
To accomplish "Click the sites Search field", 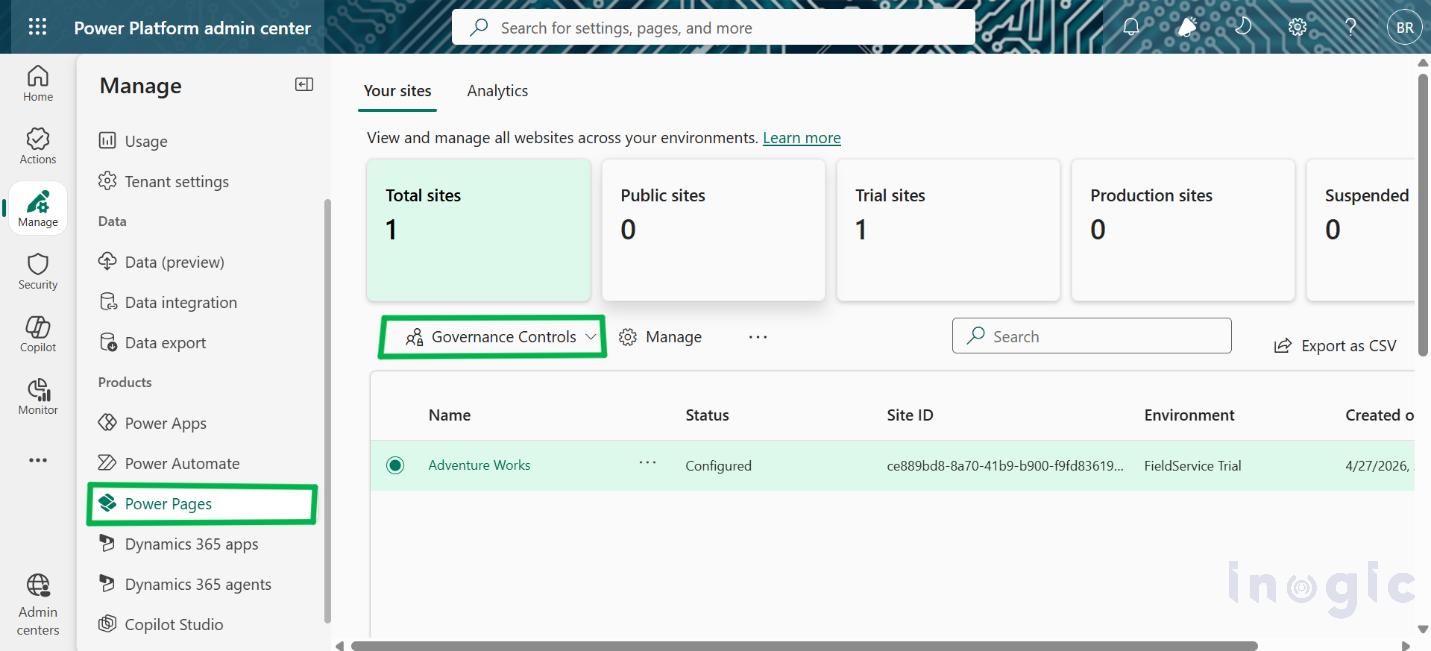I will coord(1091,336).
